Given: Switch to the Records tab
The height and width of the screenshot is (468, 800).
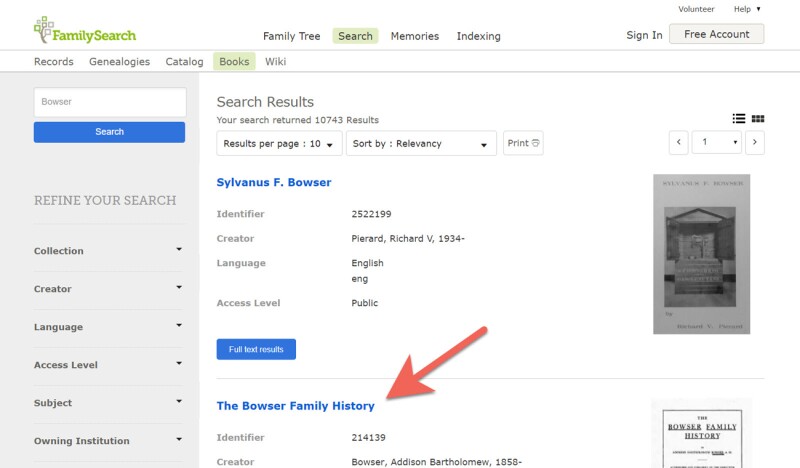Looking at the screenshot, I should pos(54,62).
